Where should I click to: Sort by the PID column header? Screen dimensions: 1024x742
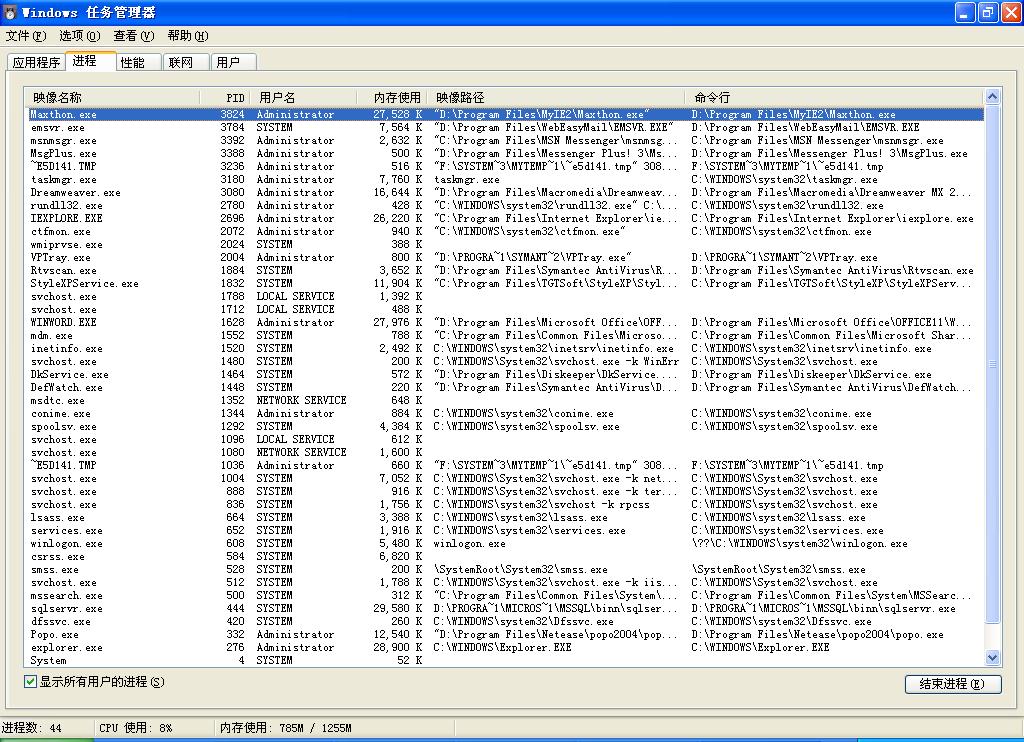click(225, 98)
